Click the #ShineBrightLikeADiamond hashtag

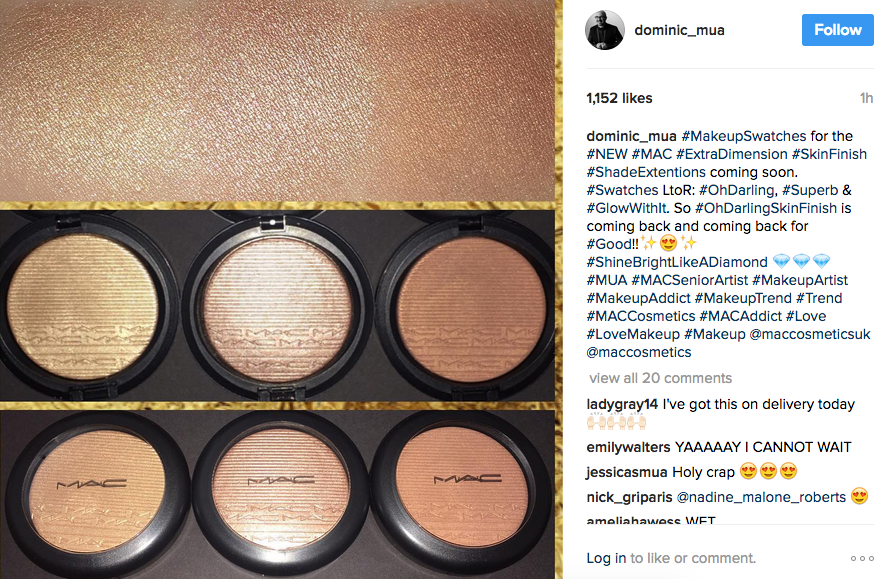677,262
